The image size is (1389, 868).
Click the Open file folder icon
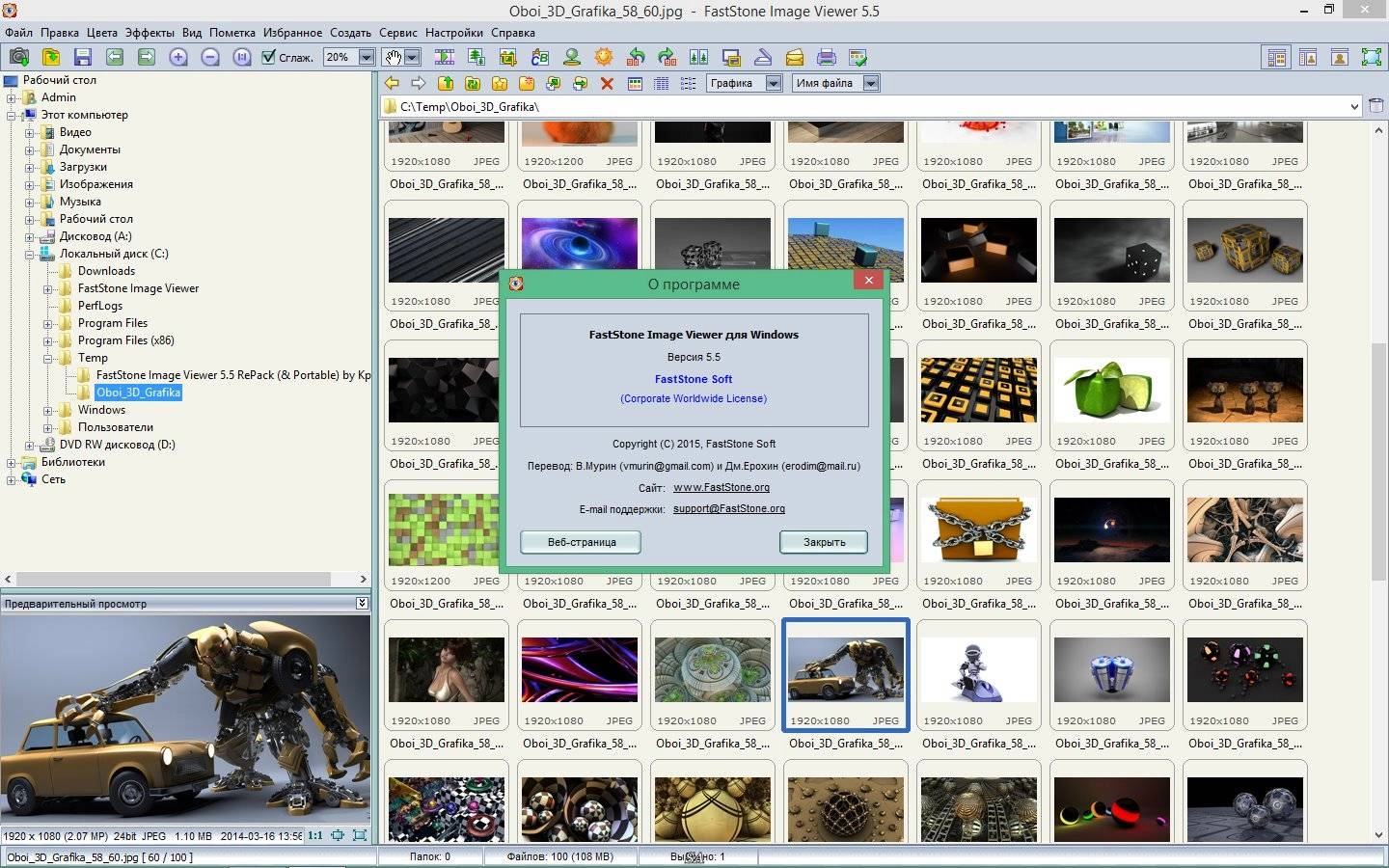[51, 57]
